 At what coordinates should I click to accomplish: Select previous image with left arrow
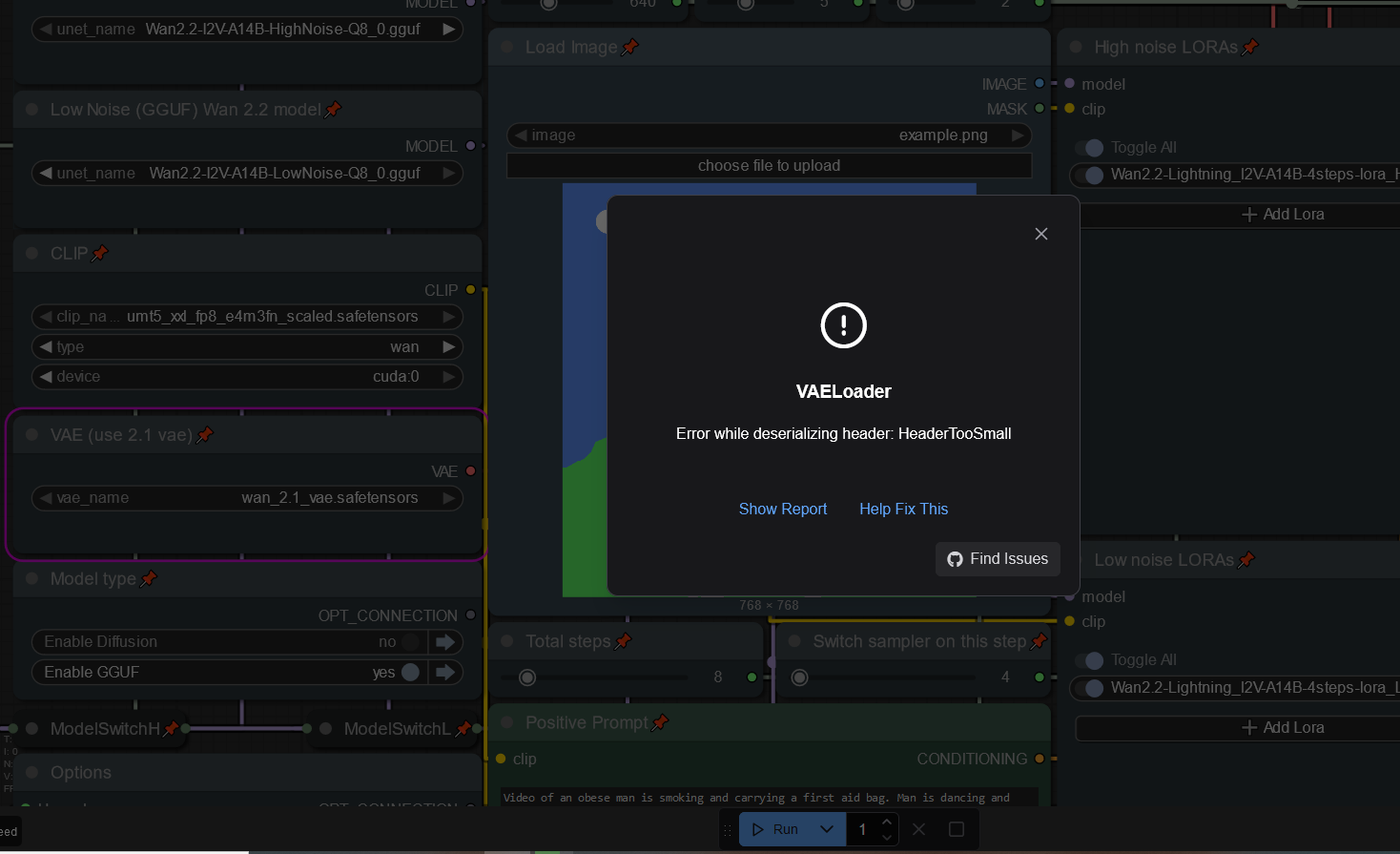click(x=521, y=135)
